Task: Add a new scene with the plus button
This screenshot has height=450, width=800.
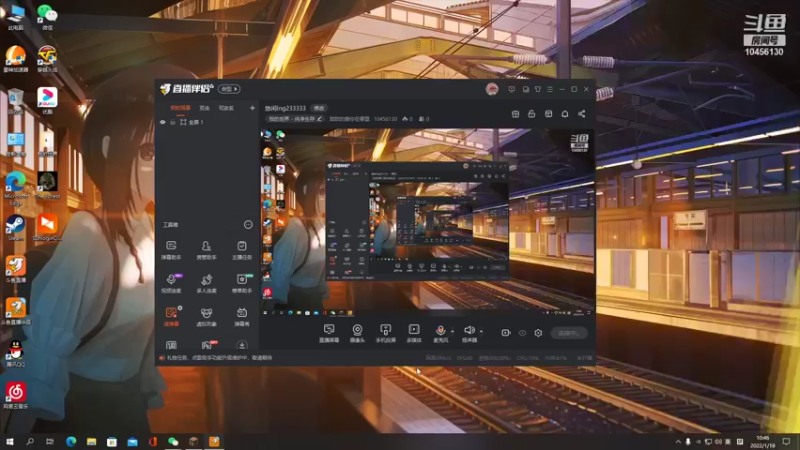Action: pos(252,108)
